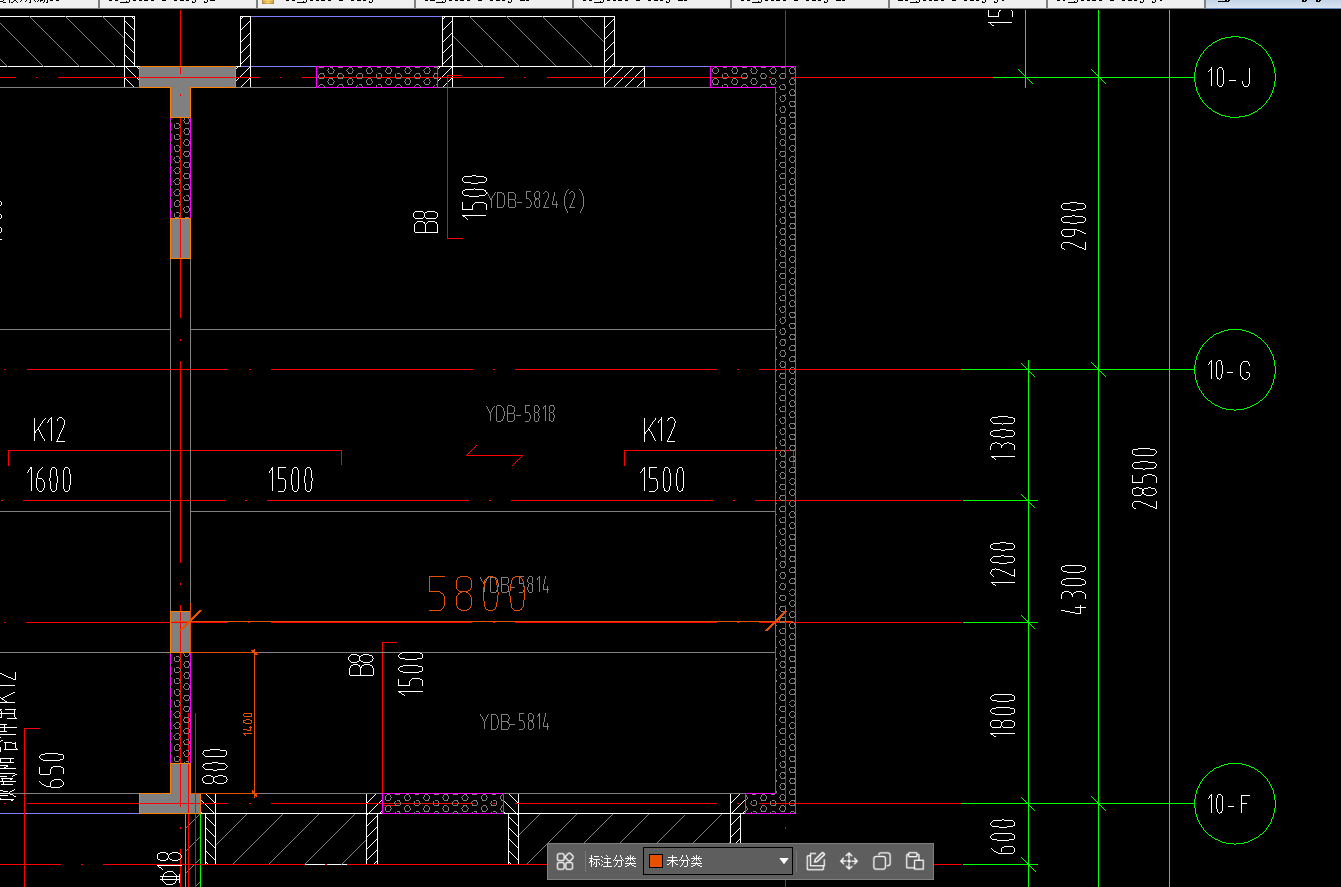Click the 1800 dimension text

(x=1005, y=716)
